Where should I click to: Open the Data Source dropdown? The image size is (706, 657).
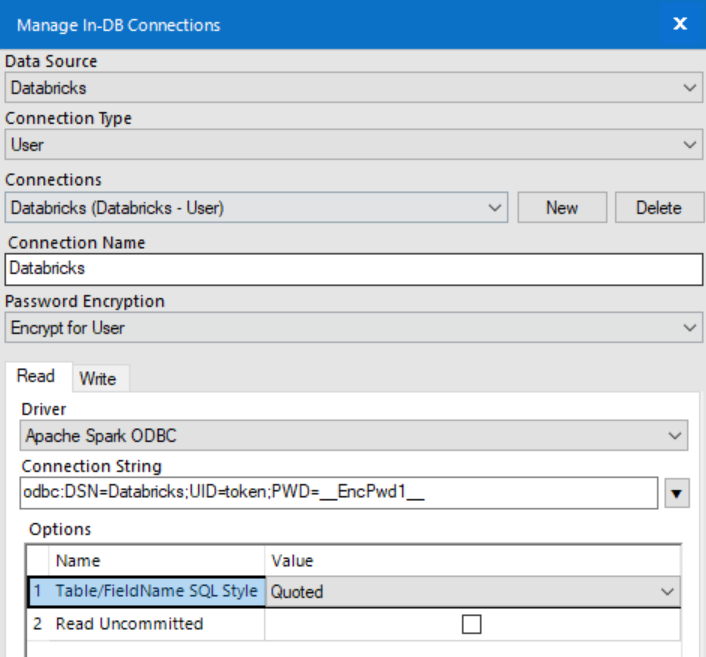click(x=352, y=88)
